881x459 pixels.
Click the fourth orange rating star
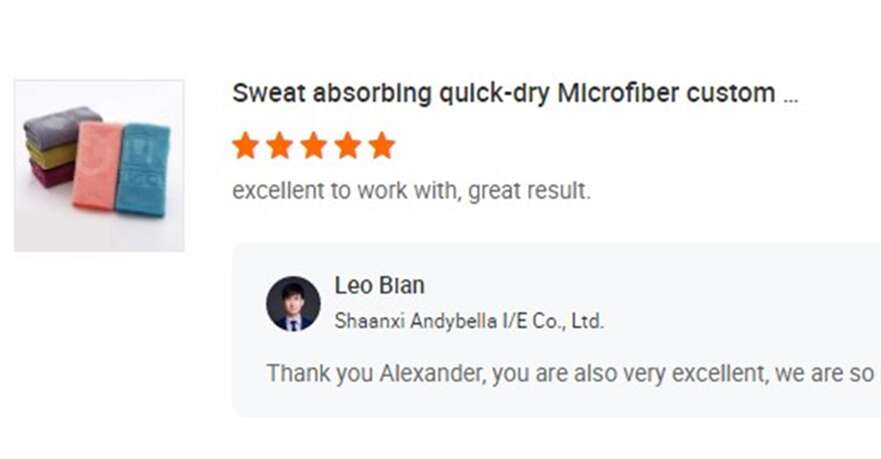pos(347,146)
